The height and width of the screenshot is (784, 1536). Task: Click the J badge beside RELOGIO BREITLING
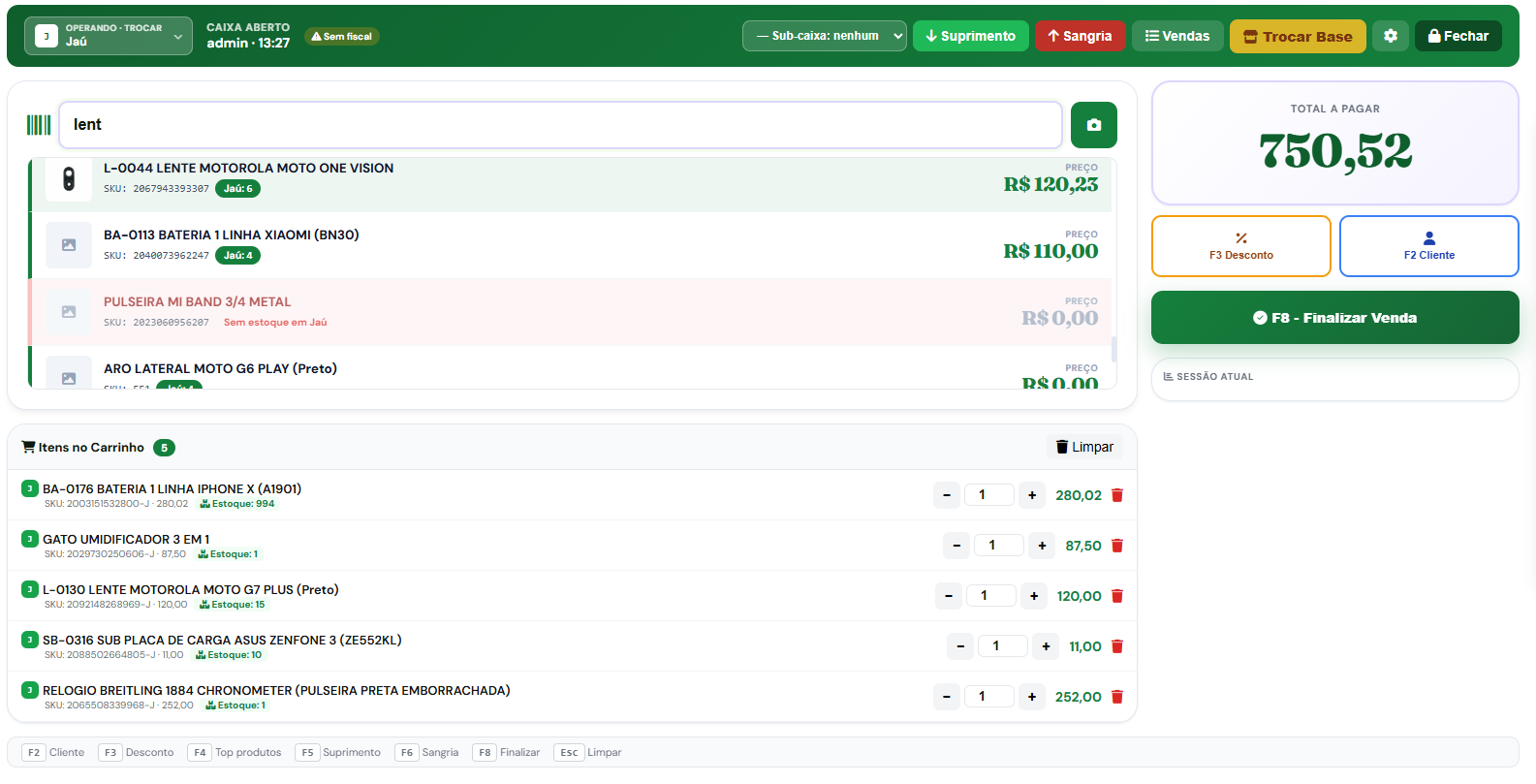coord(30,690)
